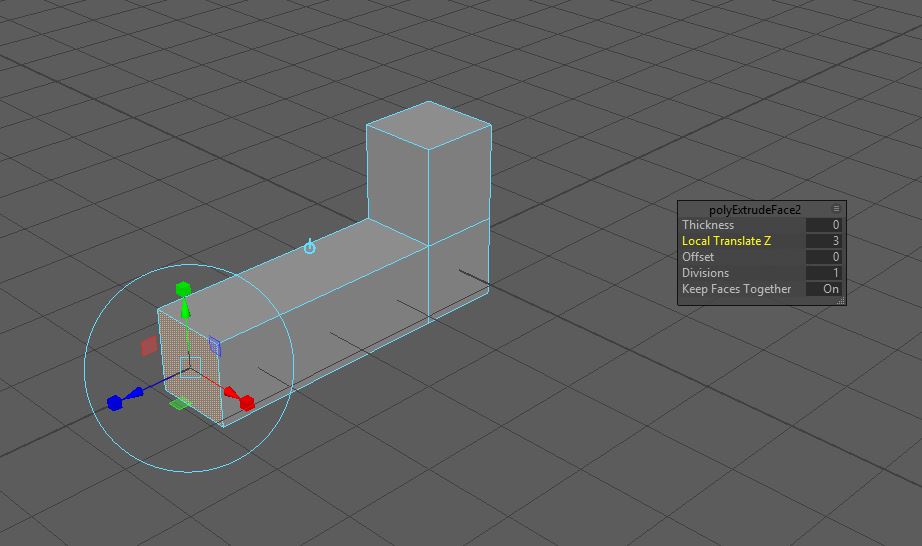Click the Keep Faces Together label
922x546 pixels.
click(736, 289)
